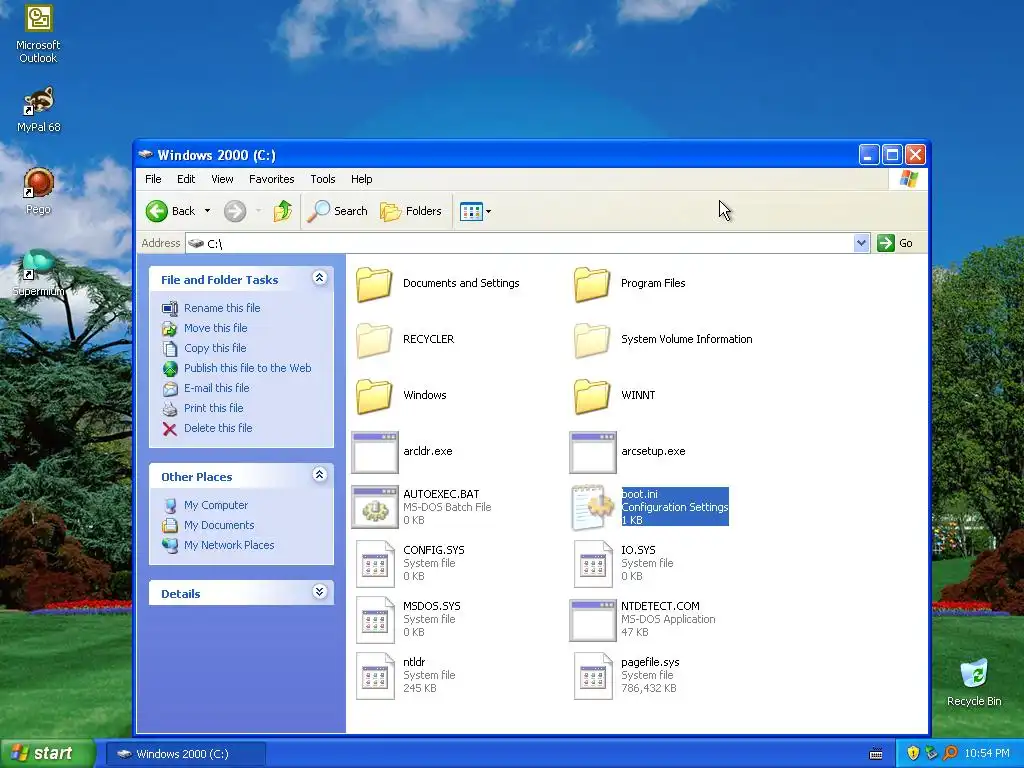1024x768 pixels.
Task: Click Print this file
Action: pyautogui.click(x=214, y=408)
